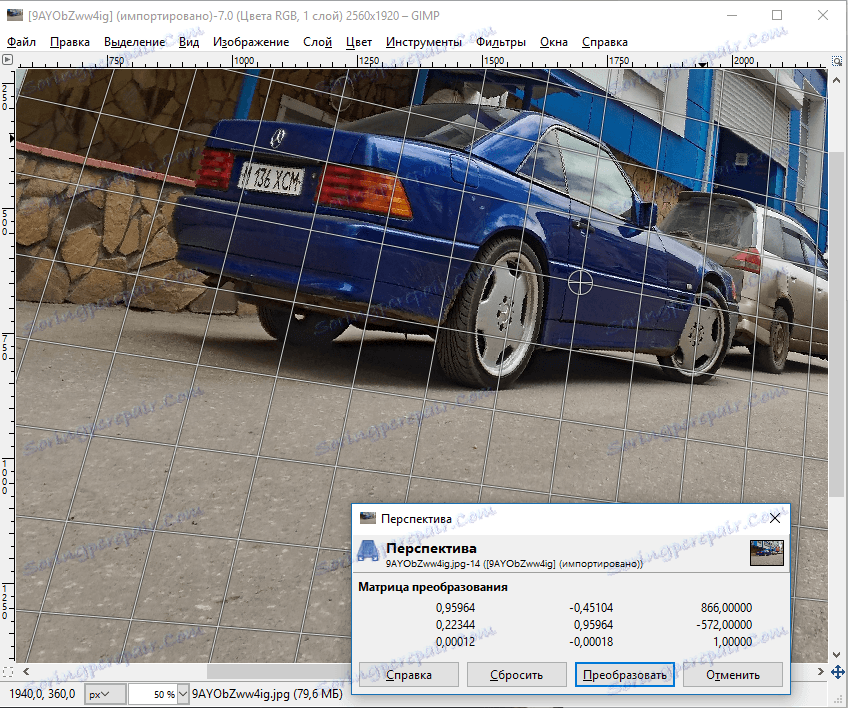Click the navigation cross icon at bottom right
This screenshot has height=708, width=848.
click(837, 672)
